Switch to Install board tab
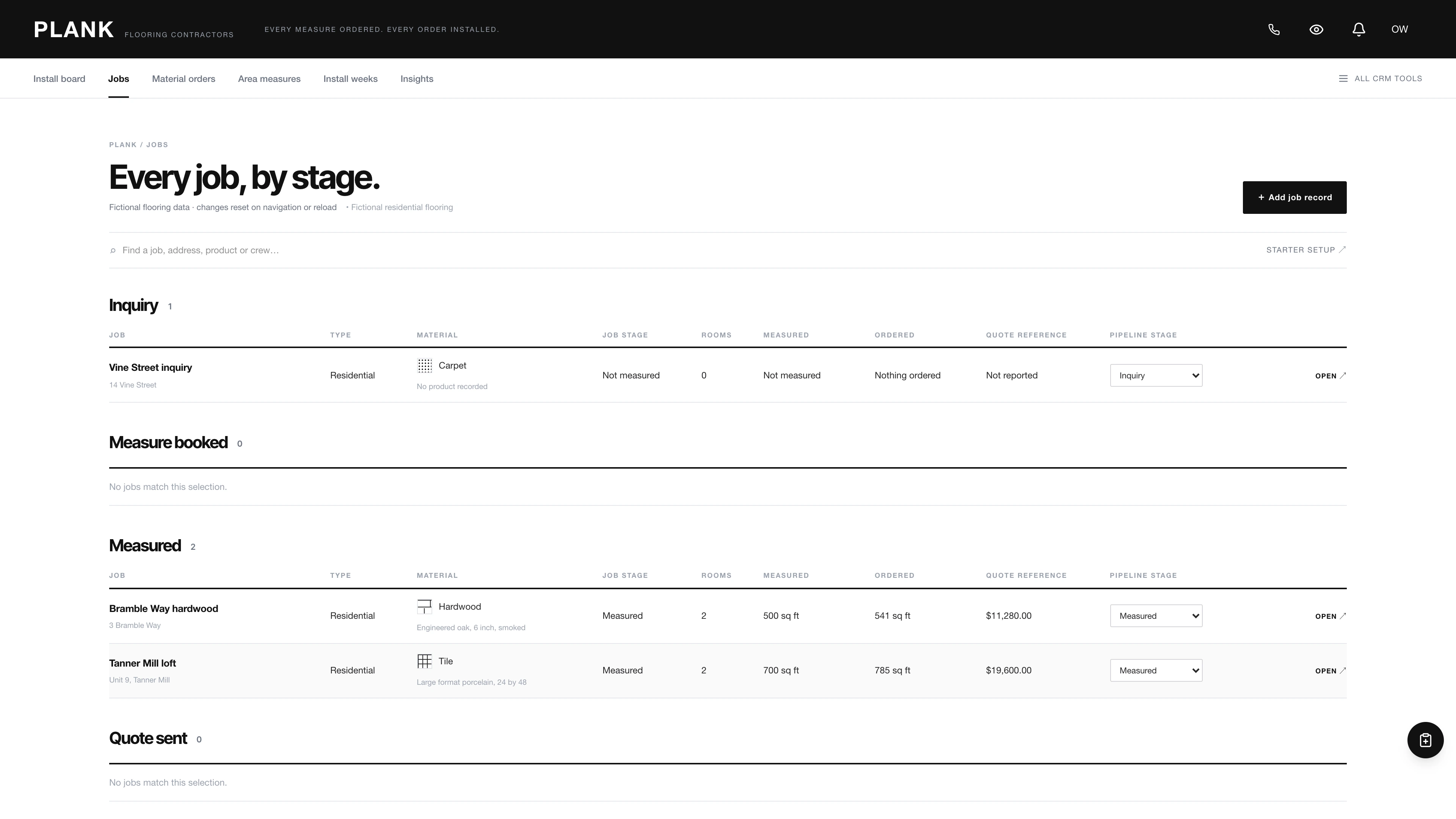 [x=60, y=79]
